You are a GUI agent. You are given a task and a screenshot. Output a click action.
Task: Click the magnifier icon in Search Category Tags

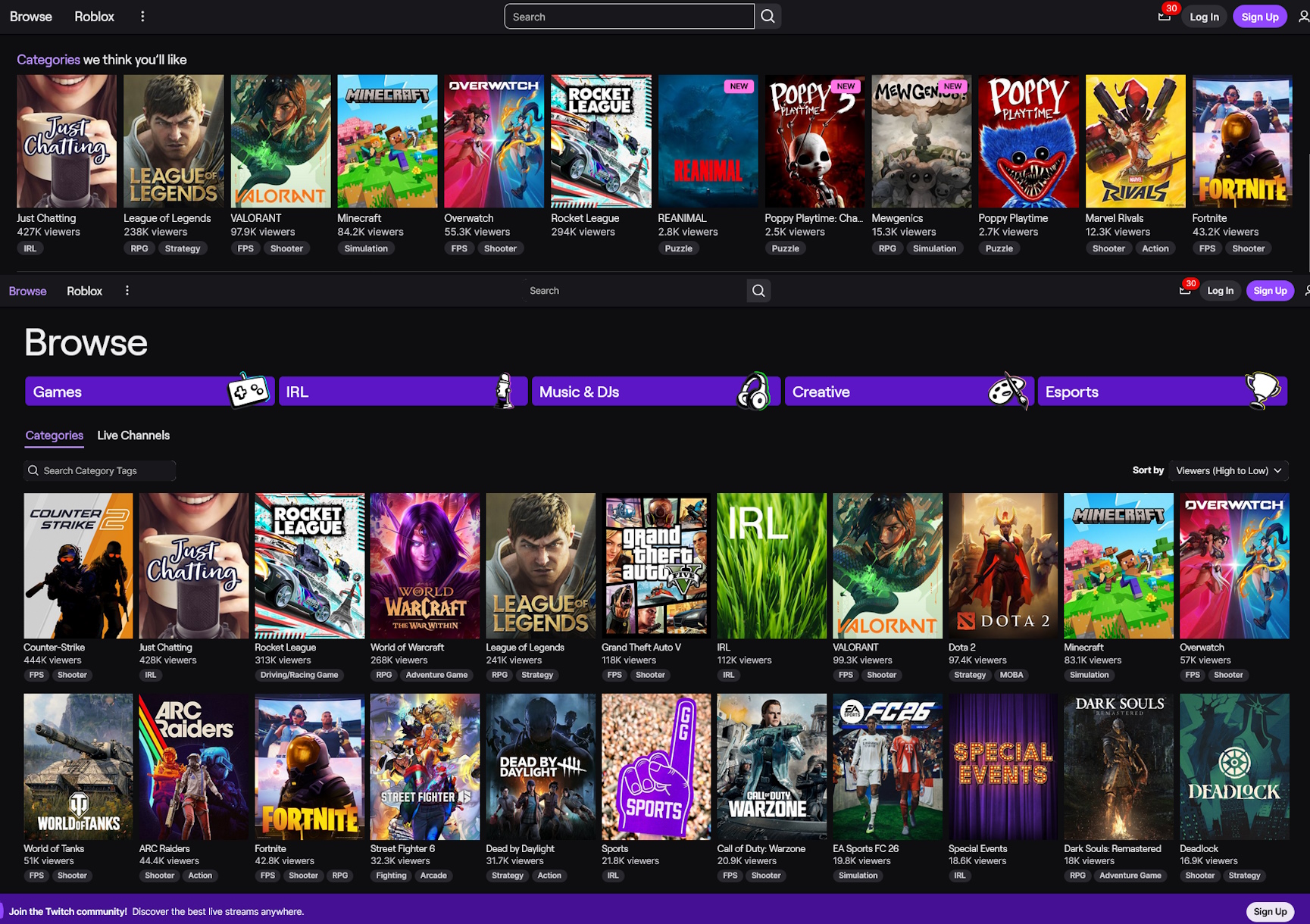[x=33, y=471]
